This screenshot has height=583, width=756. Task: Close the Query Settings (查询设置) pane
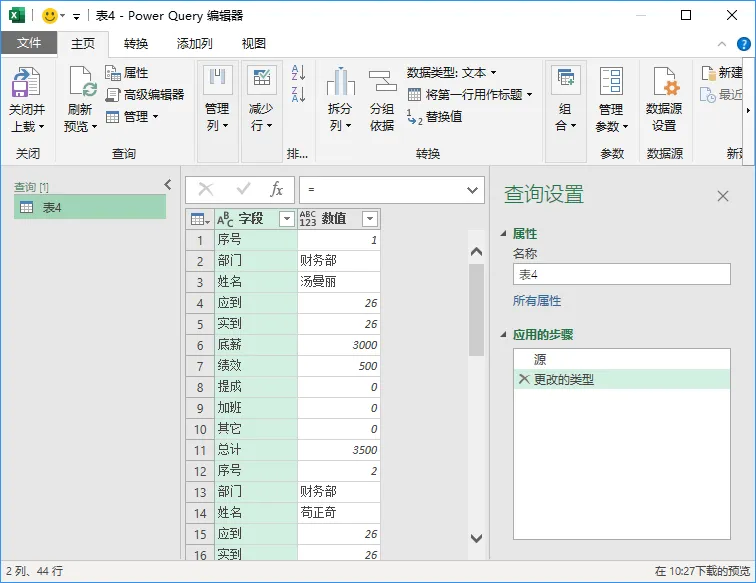[x=723, y=196]
